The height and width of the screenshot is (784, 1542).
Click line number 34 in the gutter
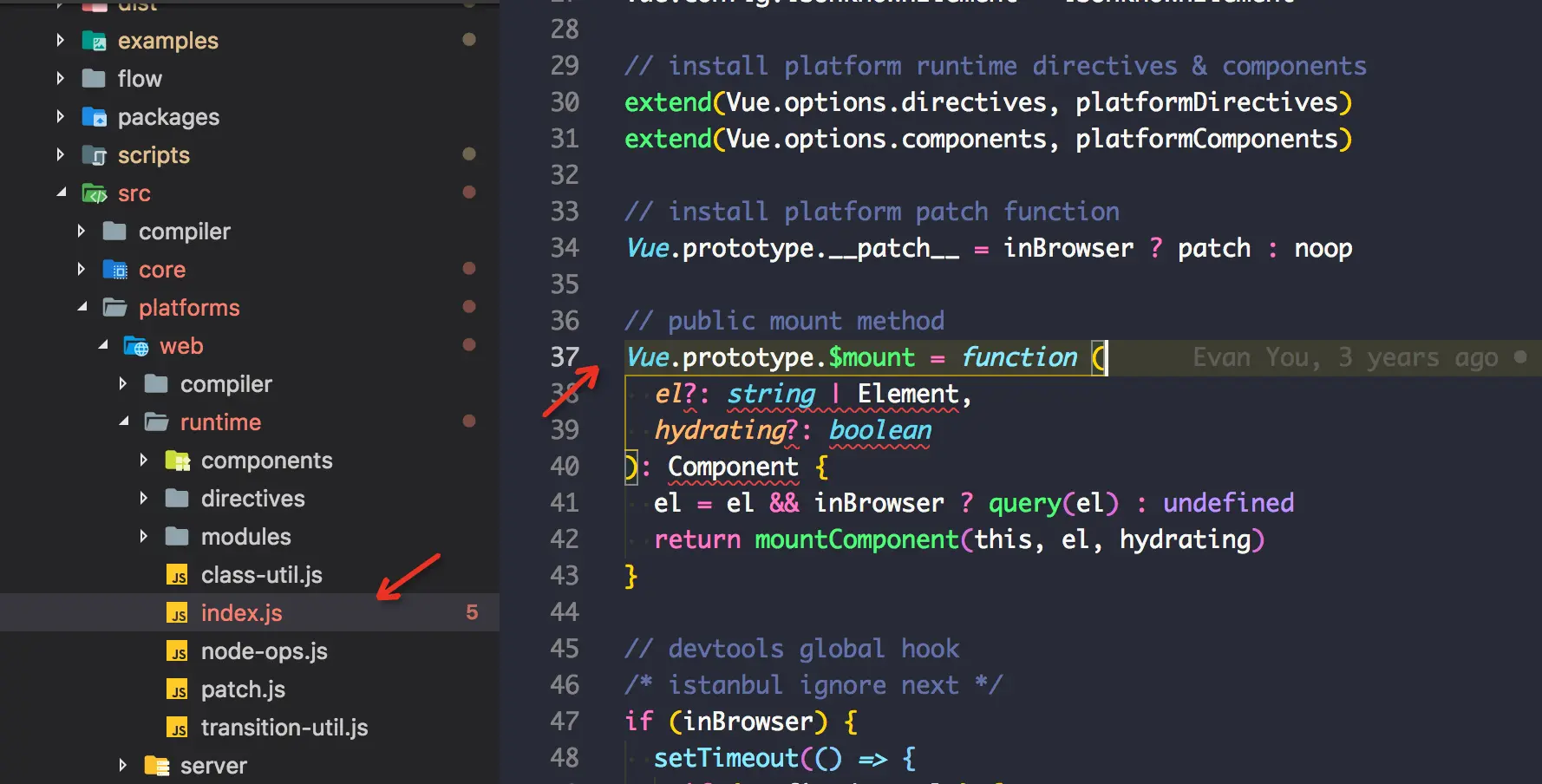565,248
